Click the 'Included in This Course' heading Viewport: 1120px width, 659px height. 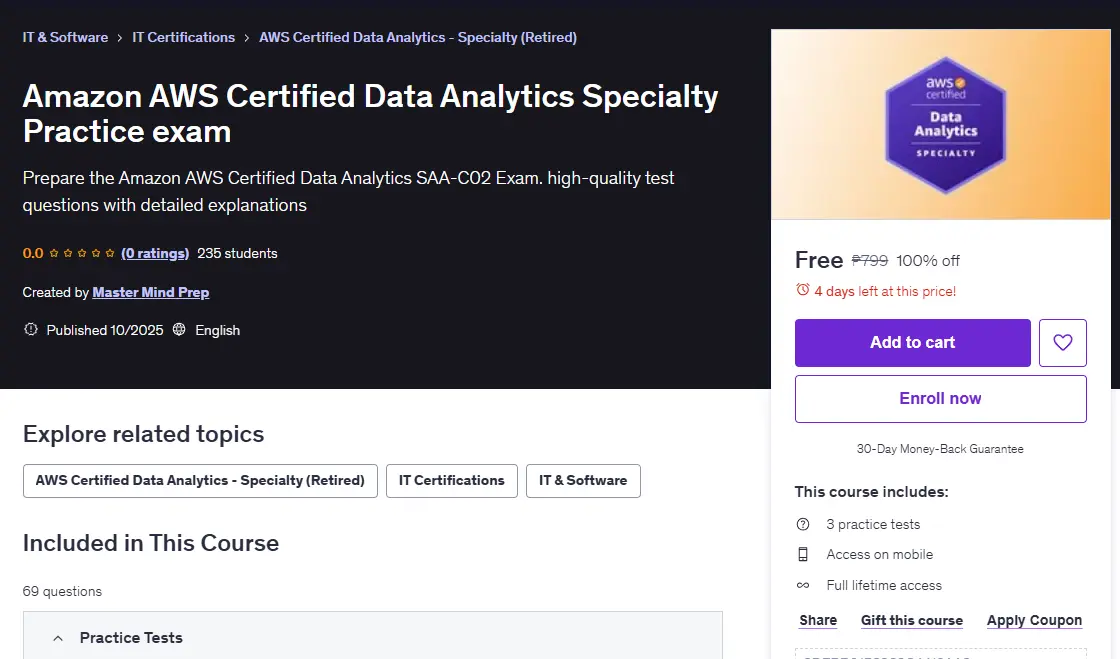[151, 543]
